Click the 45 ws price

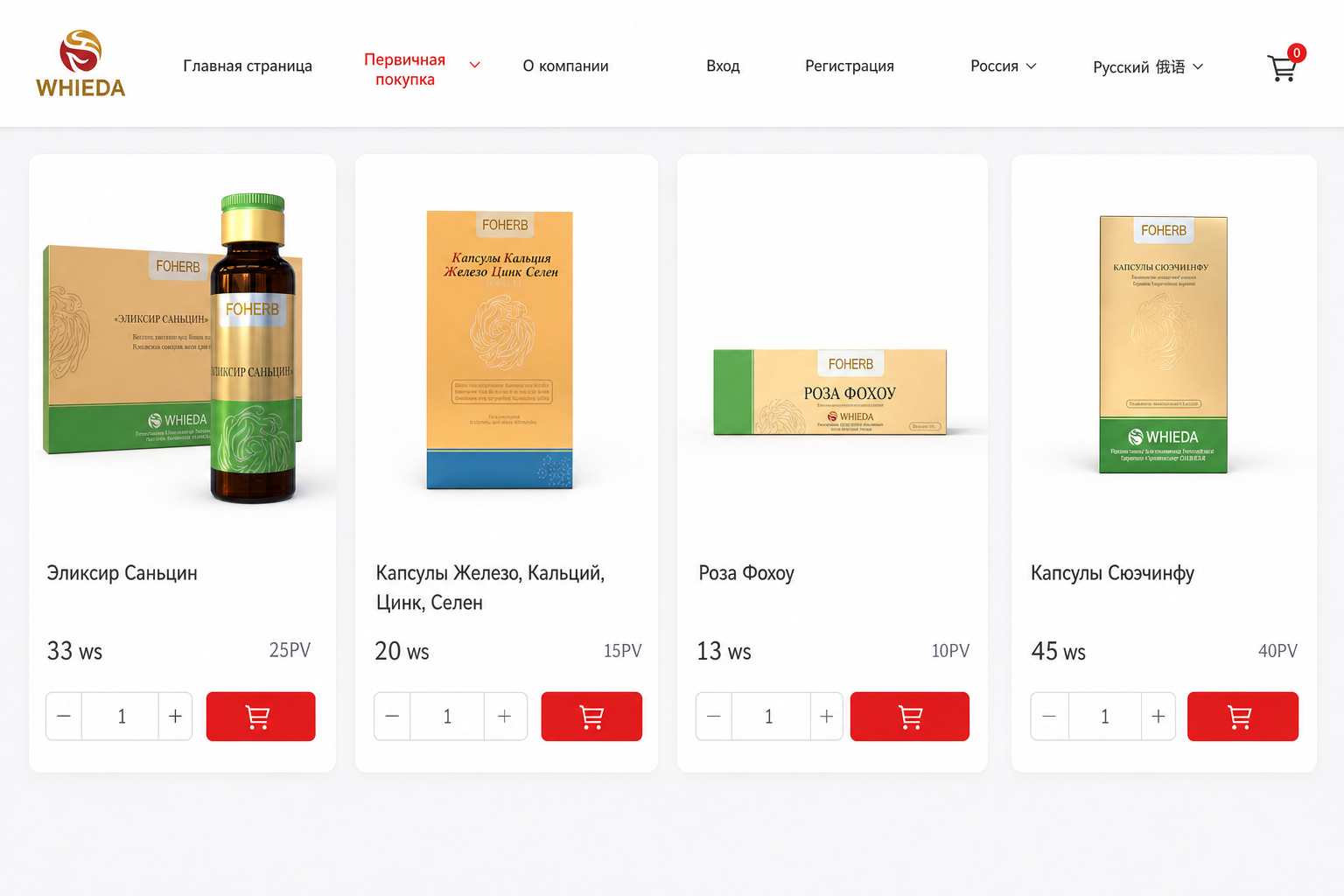tap(1058, 651)
